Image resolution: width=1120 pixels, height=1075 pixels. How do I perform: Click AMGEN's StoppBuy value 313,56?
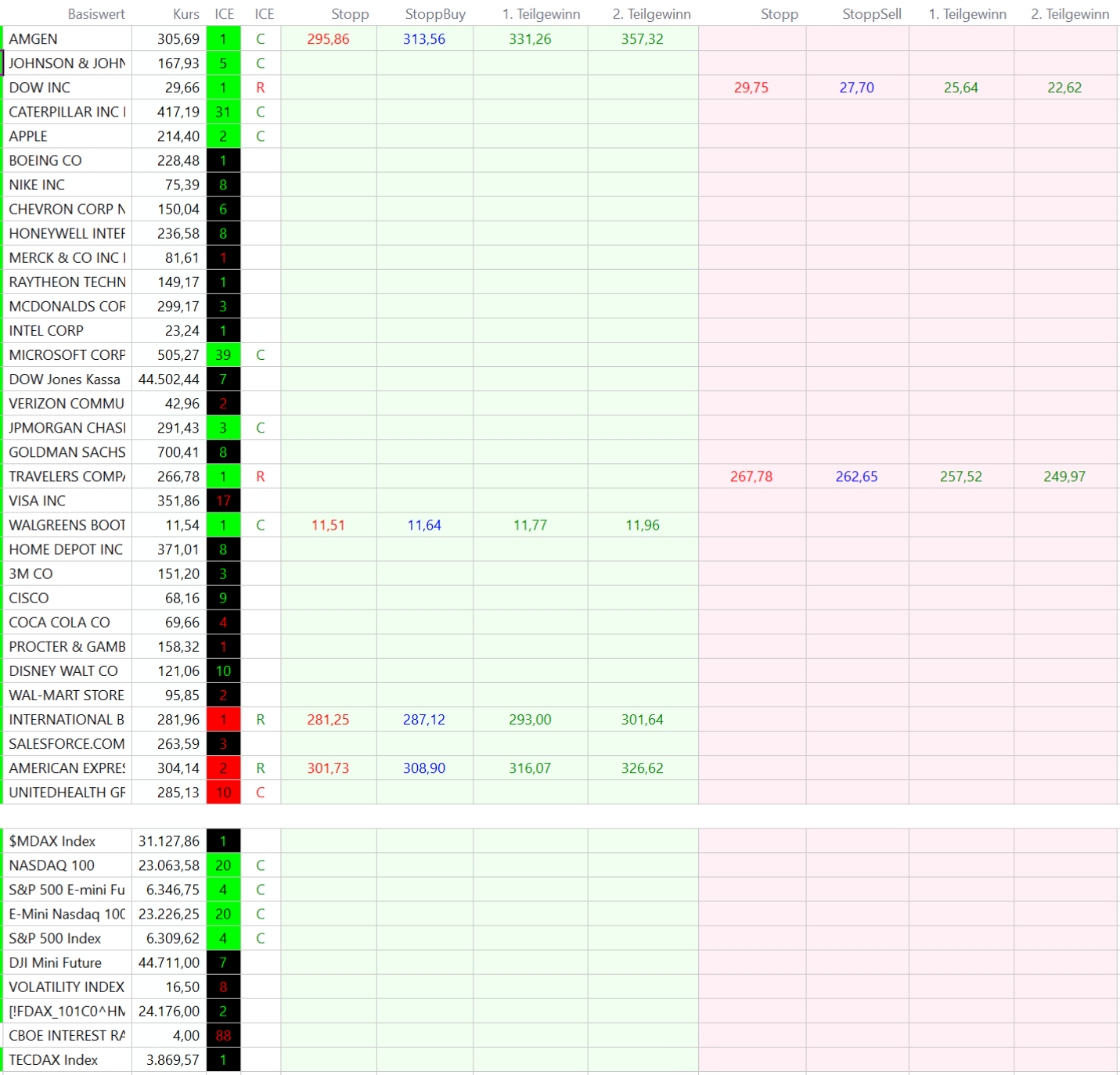(423, 39)
